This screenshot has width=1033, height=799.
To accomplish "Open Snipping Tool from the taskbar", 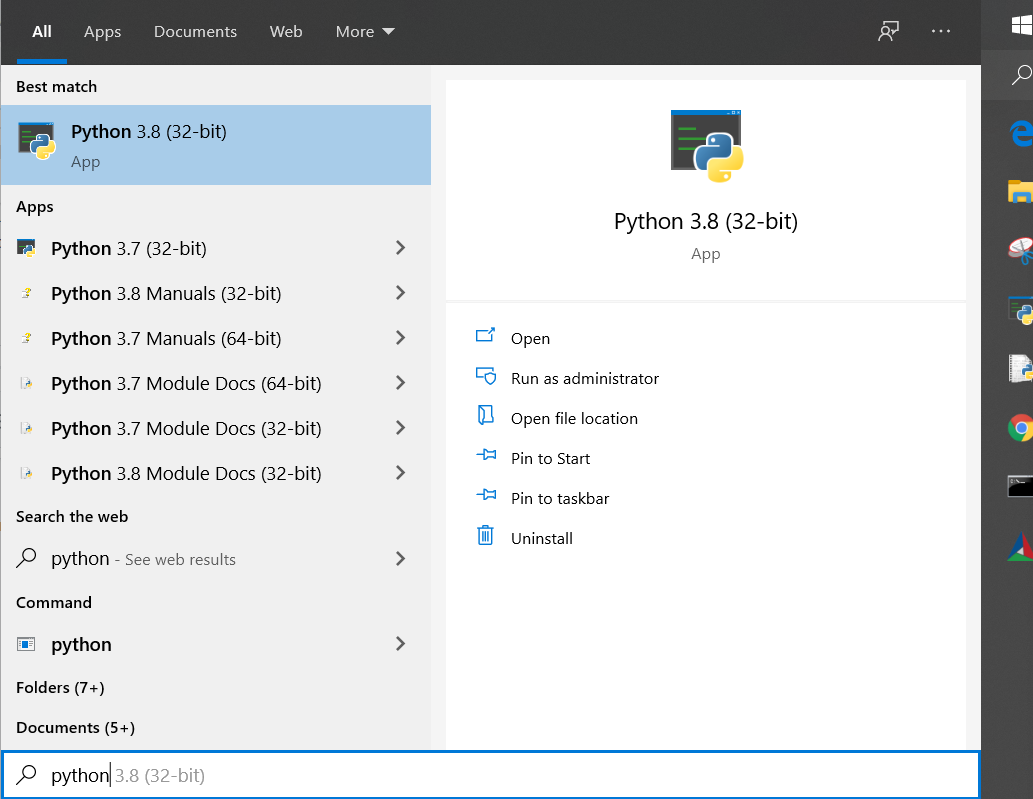I will tap(1020, 250).
